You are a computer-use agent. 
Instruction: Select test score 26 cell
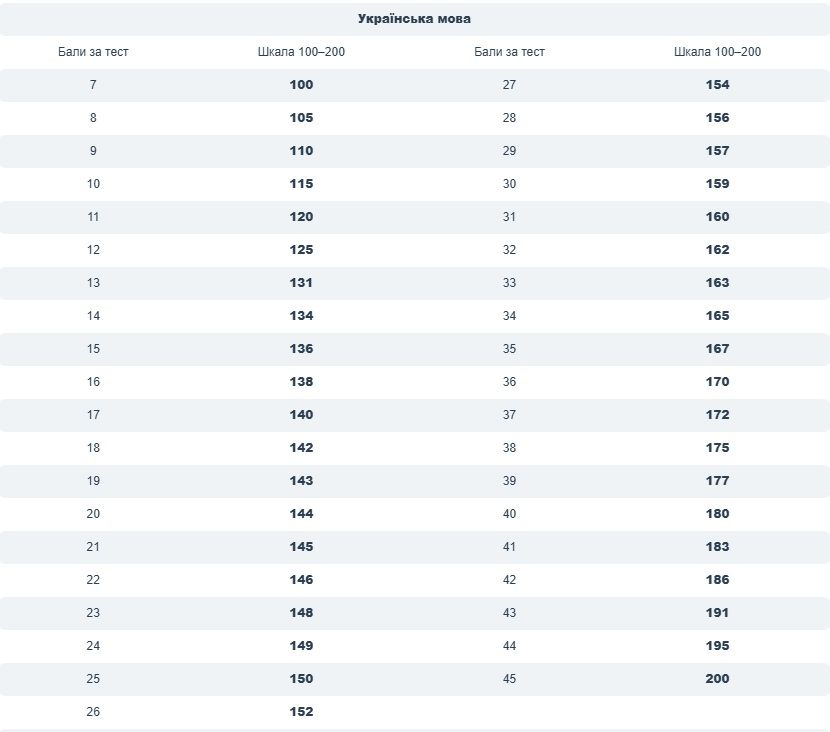pyautogui.click(x=93, y=712)
